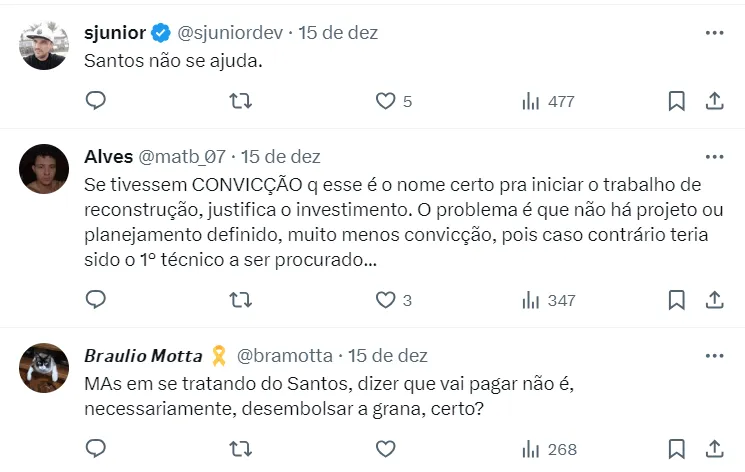745x472 pixels.
Task: Open more options on Alves's tweet
Action: coord(714,157)
